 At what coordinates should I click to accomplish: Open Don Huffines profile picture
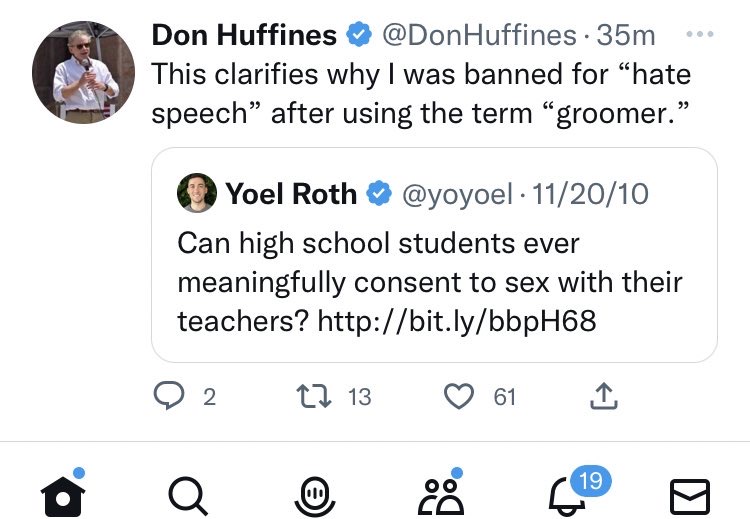click(76, 71)
